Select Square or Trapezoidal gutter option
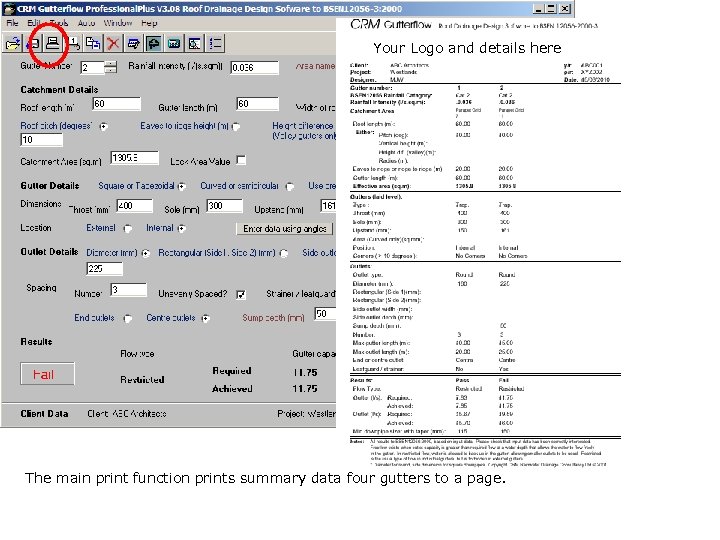 [182, 186]
